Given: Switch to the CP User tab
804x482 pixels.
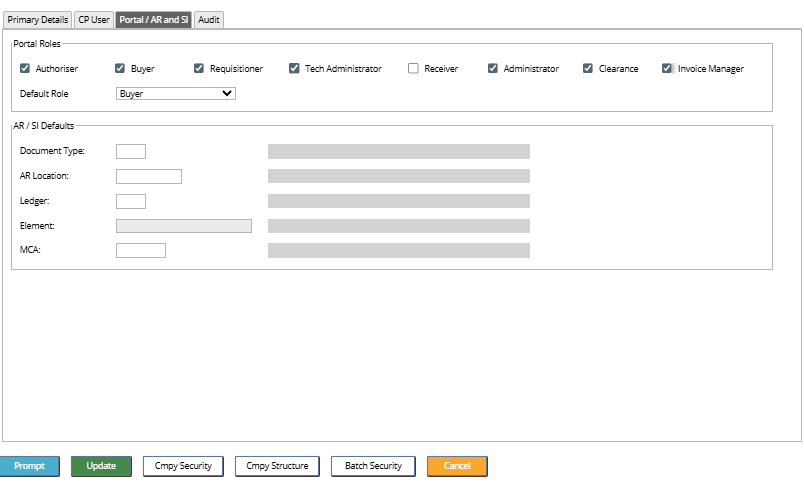Looking at the screenshot, I should tap(94, 20).
